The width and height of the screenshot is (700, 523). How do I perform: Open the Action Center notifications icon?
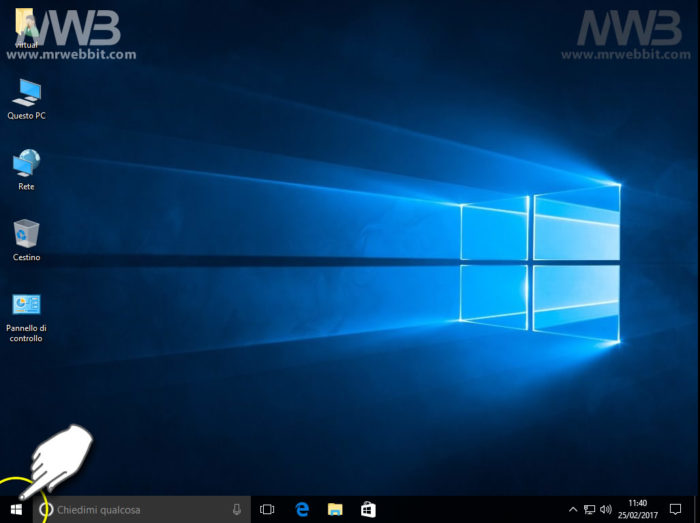(675, 509)
